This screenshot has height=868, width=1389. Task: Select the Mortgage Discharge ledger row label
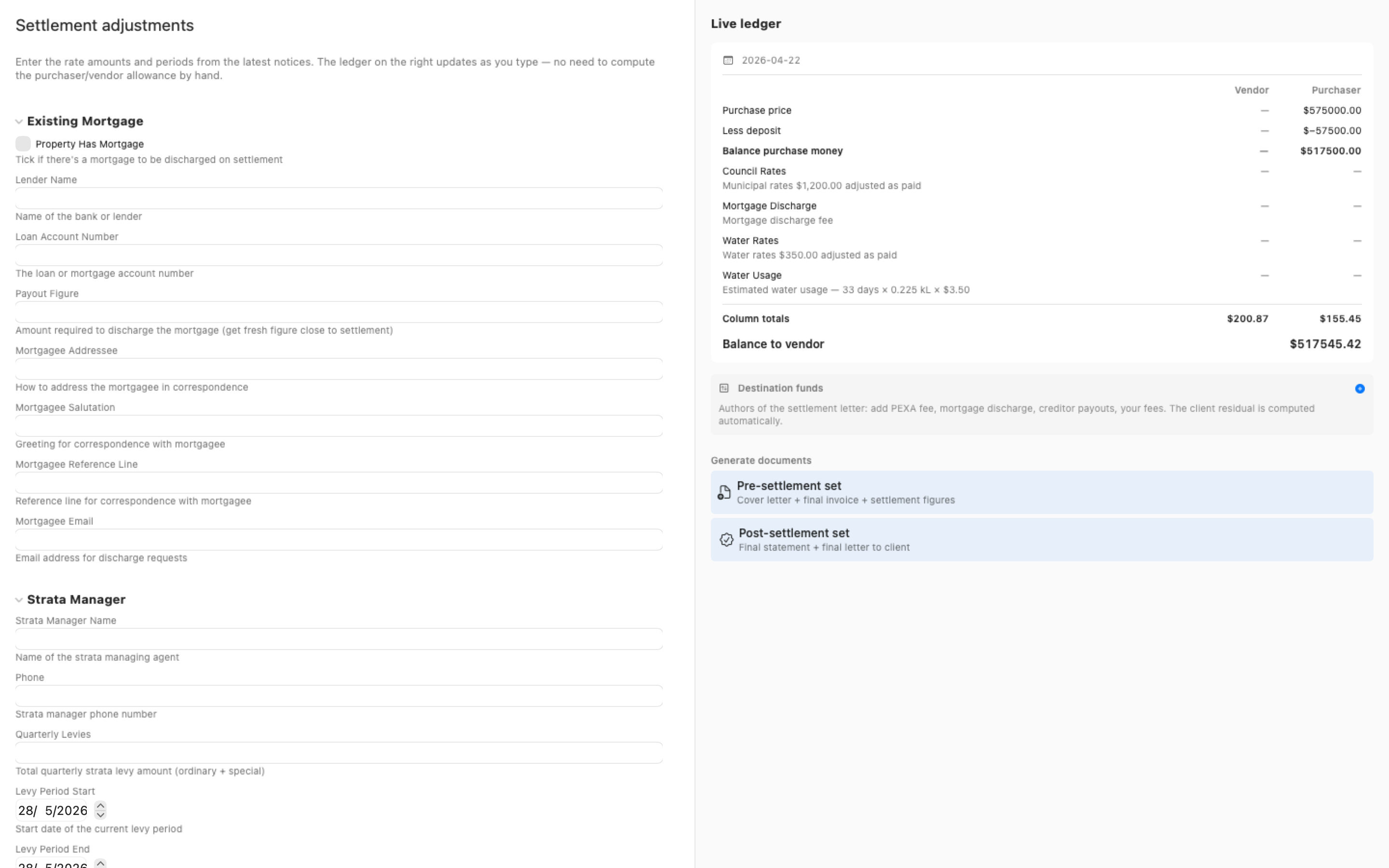click(769, 205)
